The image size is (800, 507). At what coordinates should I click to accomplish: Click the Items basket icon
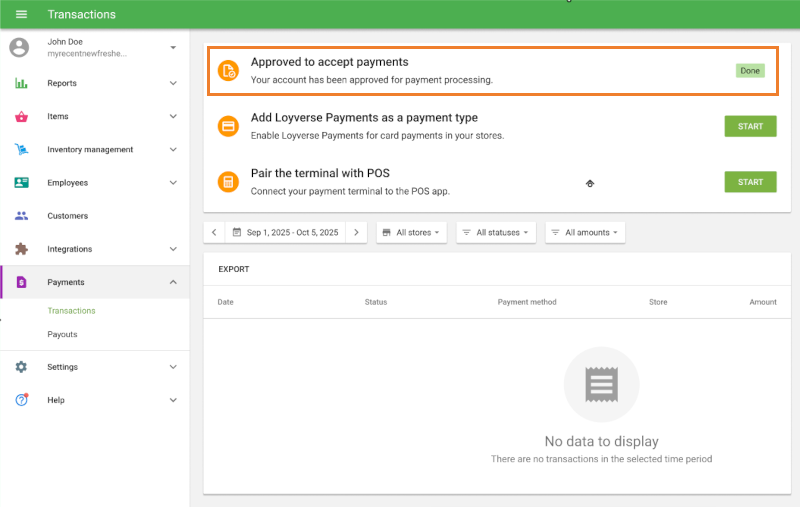(x=21, y=116)
